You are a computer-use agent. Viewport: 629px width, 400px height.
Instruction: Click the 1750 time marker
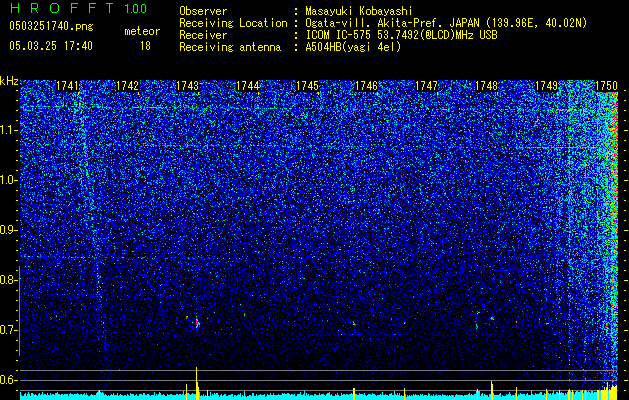(606, 86)
